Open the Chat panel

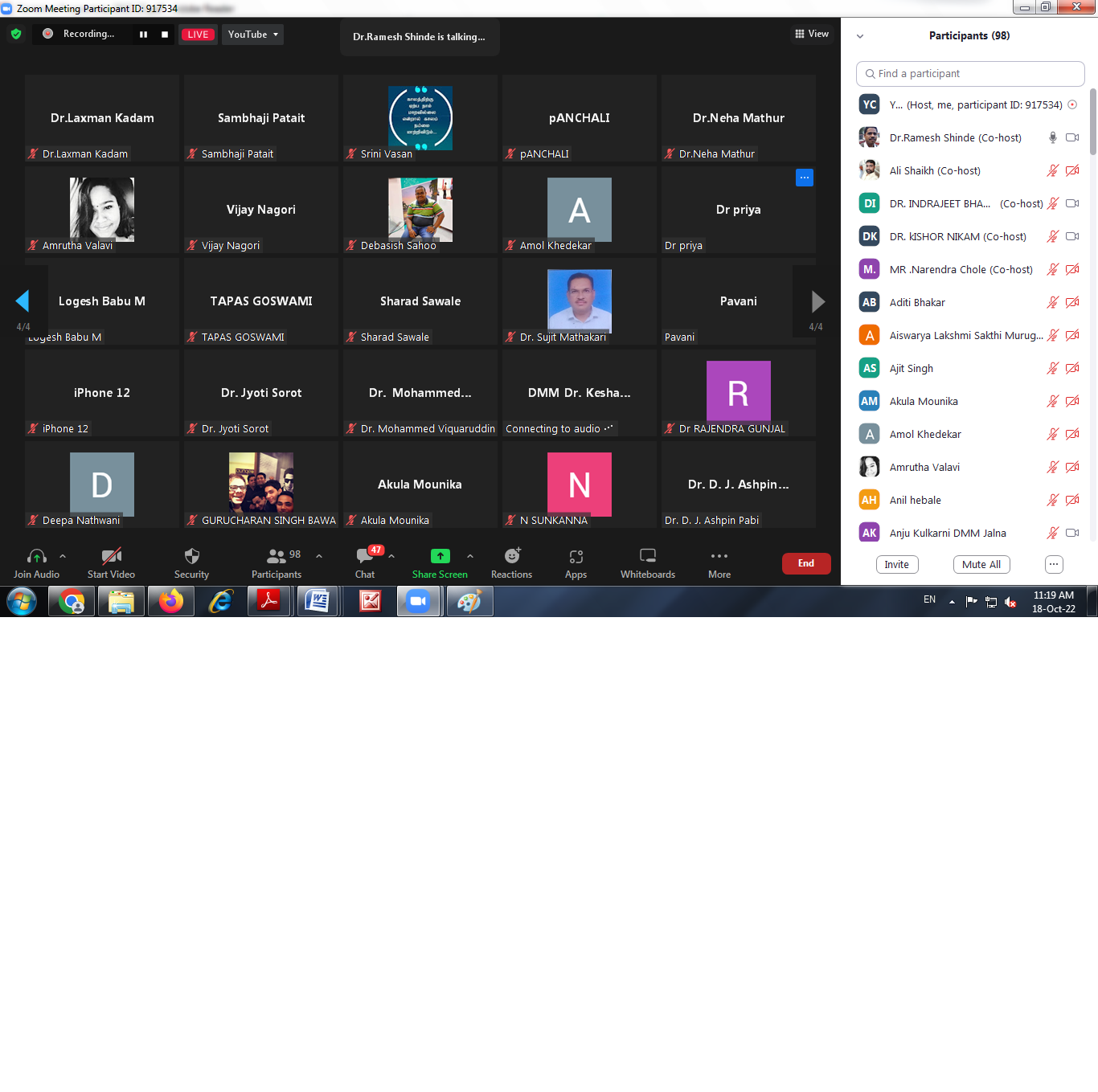(x=365, y=563)
